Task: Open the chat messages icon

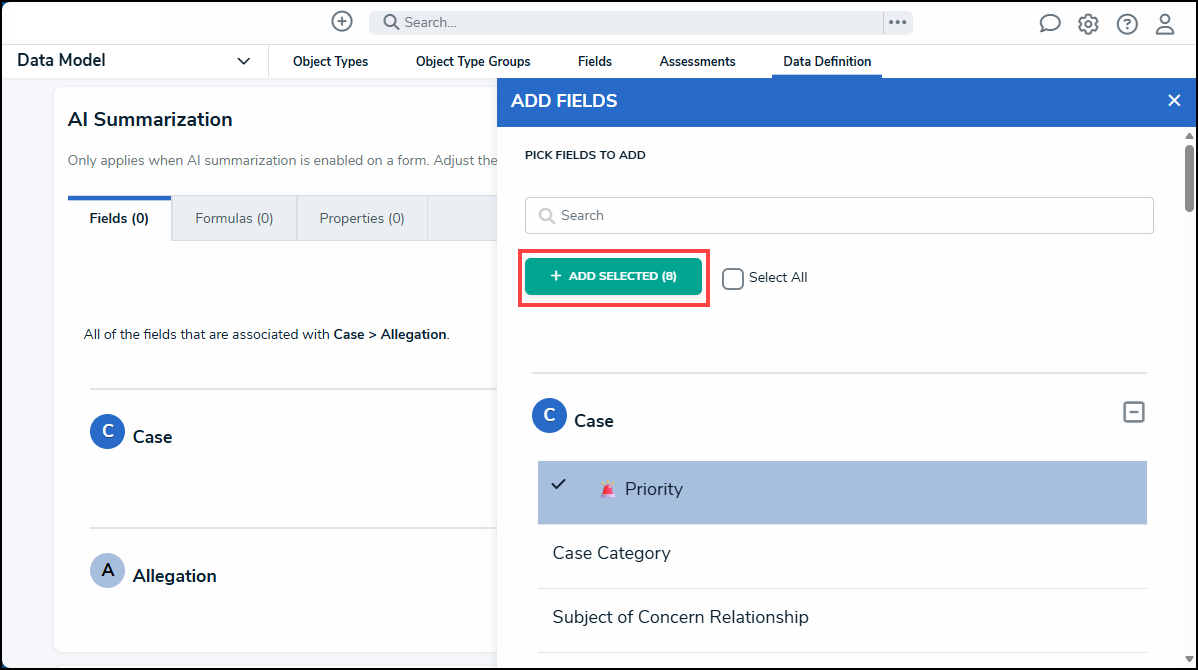Action: 1050,24
